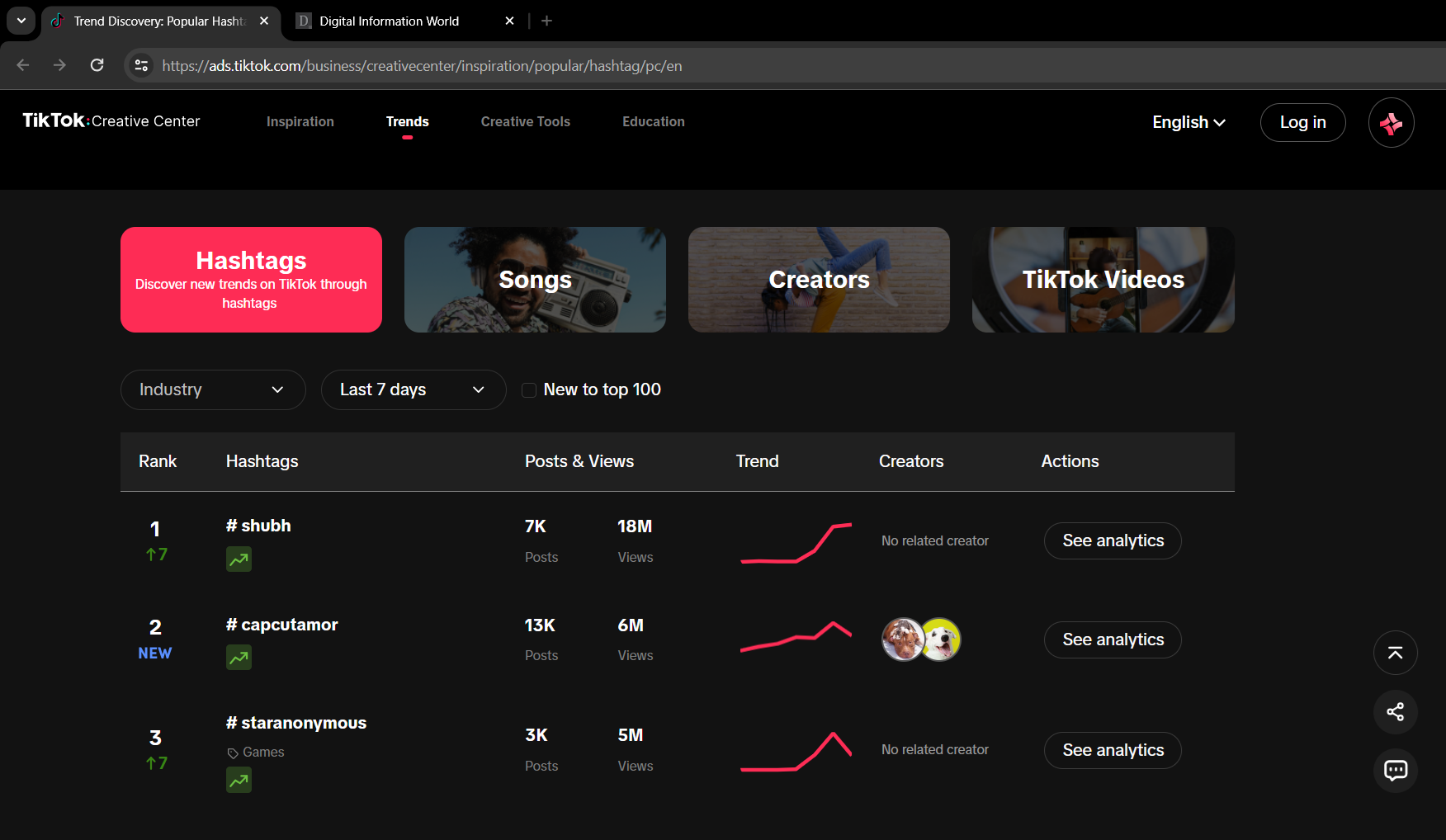Open the Creators category card

[x=820, y=280]
